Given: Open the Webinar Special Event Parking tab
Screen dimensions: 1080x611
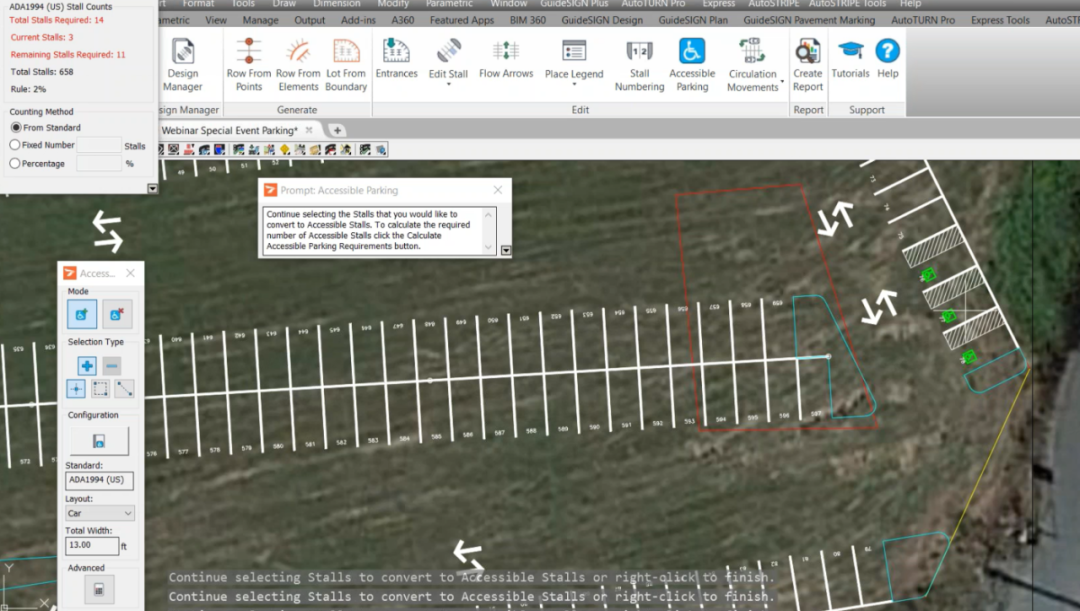Looking at the screenshot, I should [x=229, y=130].
